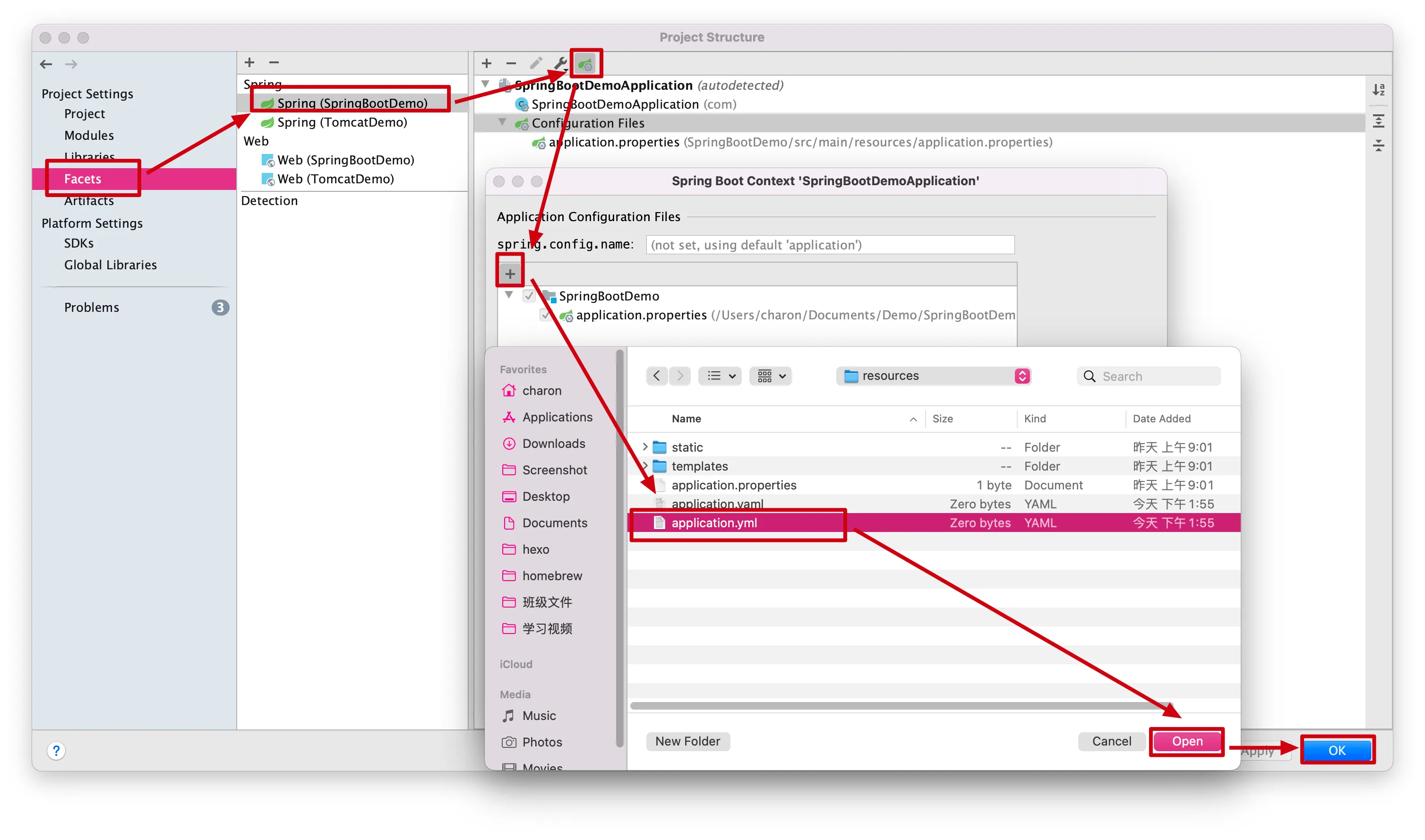The height and width of the screenshot is (840, 1425).
Task: Click the New Folder button
Action: pos(687,742)
